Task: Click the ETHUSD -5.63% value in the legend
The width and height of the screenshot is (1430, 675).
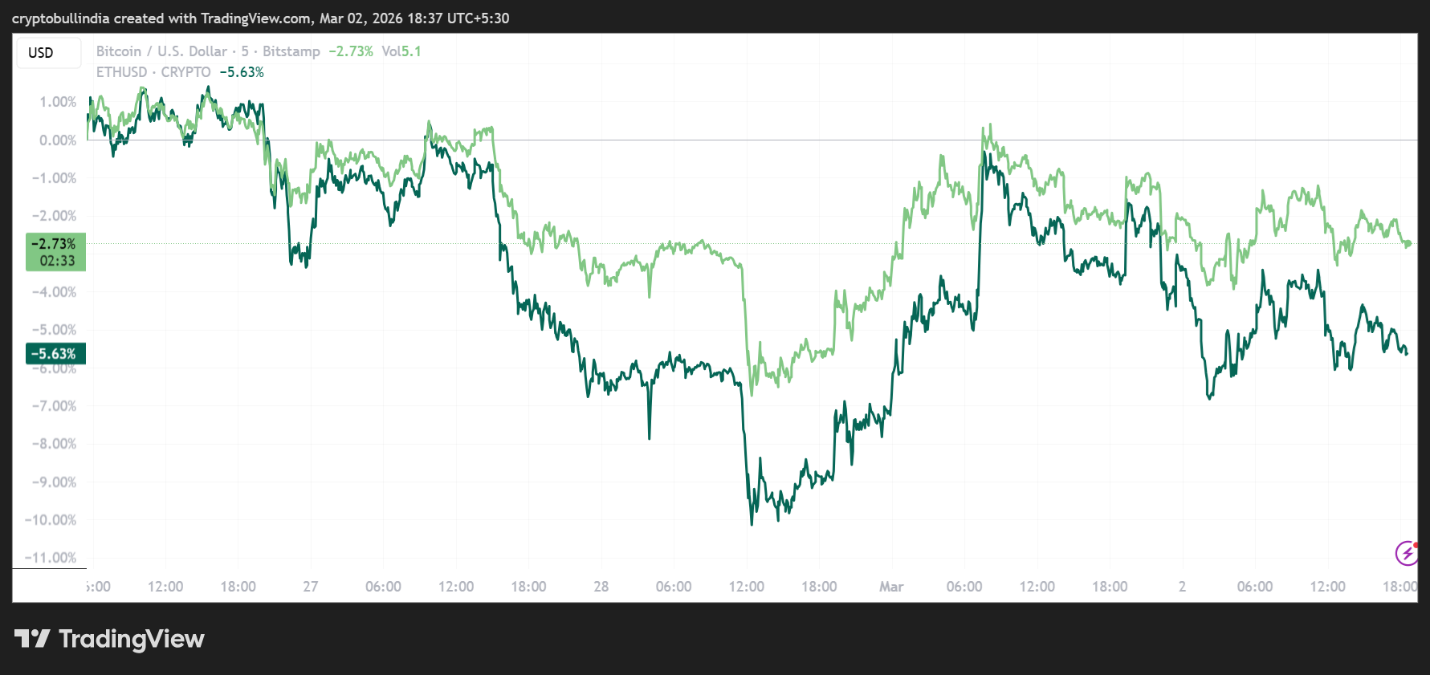Action: pos(241,72)
